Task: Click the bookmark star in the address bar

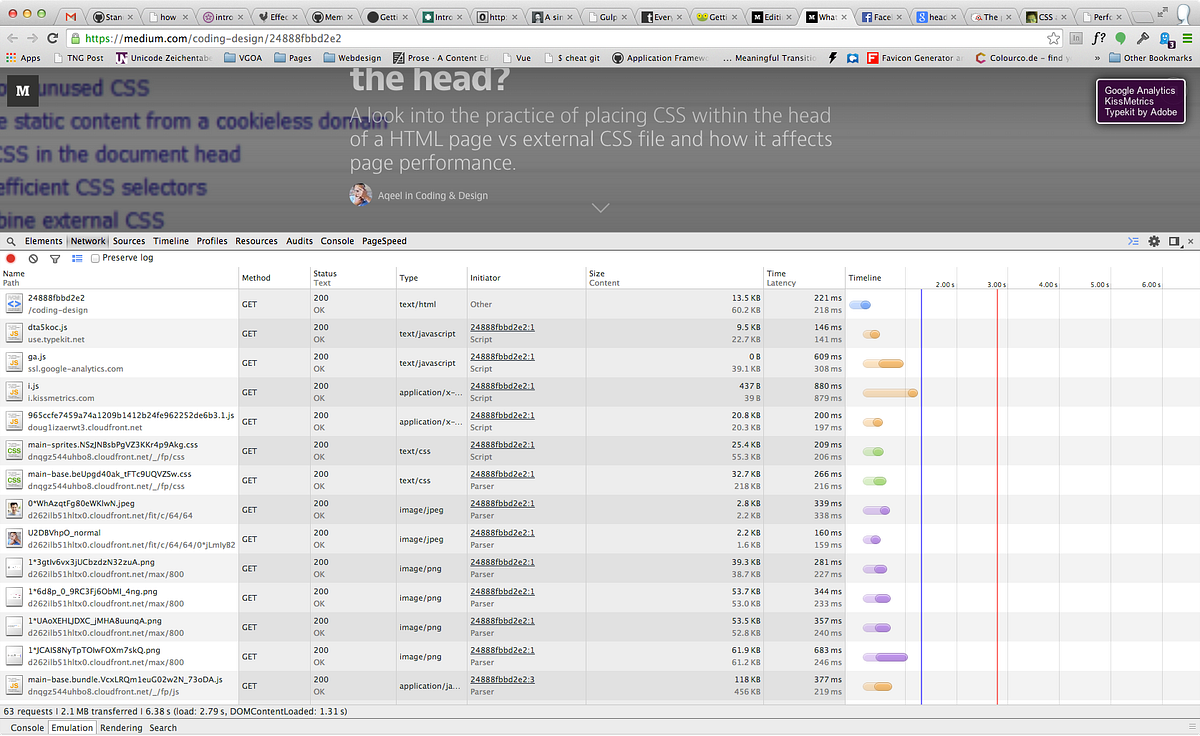Action: [1053, 37]
